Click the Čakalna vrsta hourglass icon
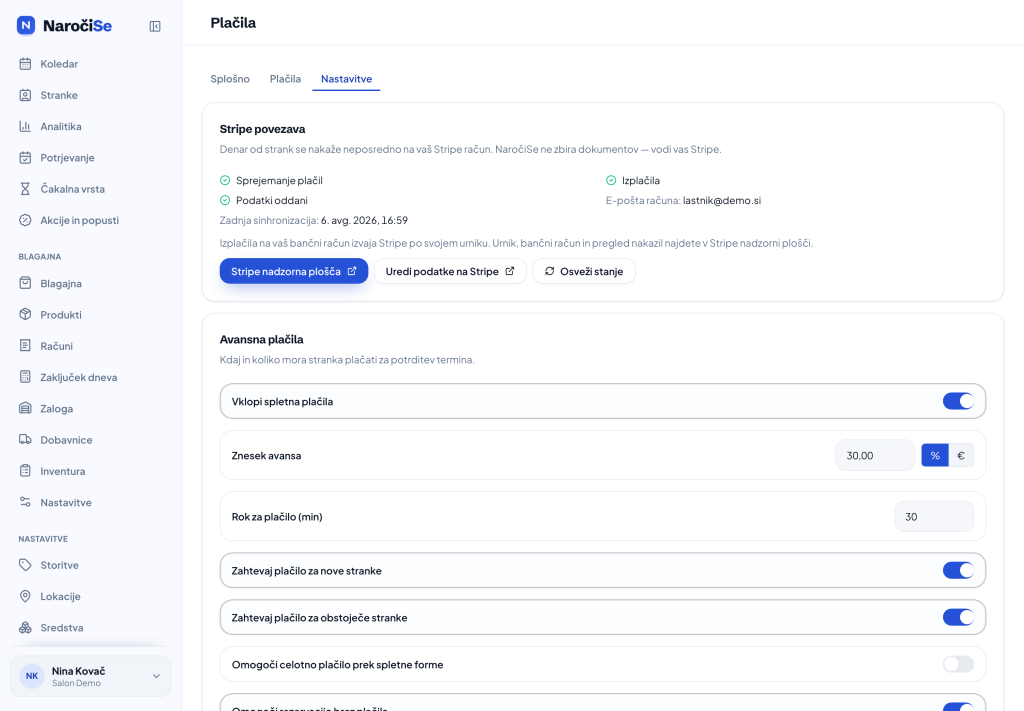The height and width of the screenshot is (711, 1024). click(x=25, y=189)
